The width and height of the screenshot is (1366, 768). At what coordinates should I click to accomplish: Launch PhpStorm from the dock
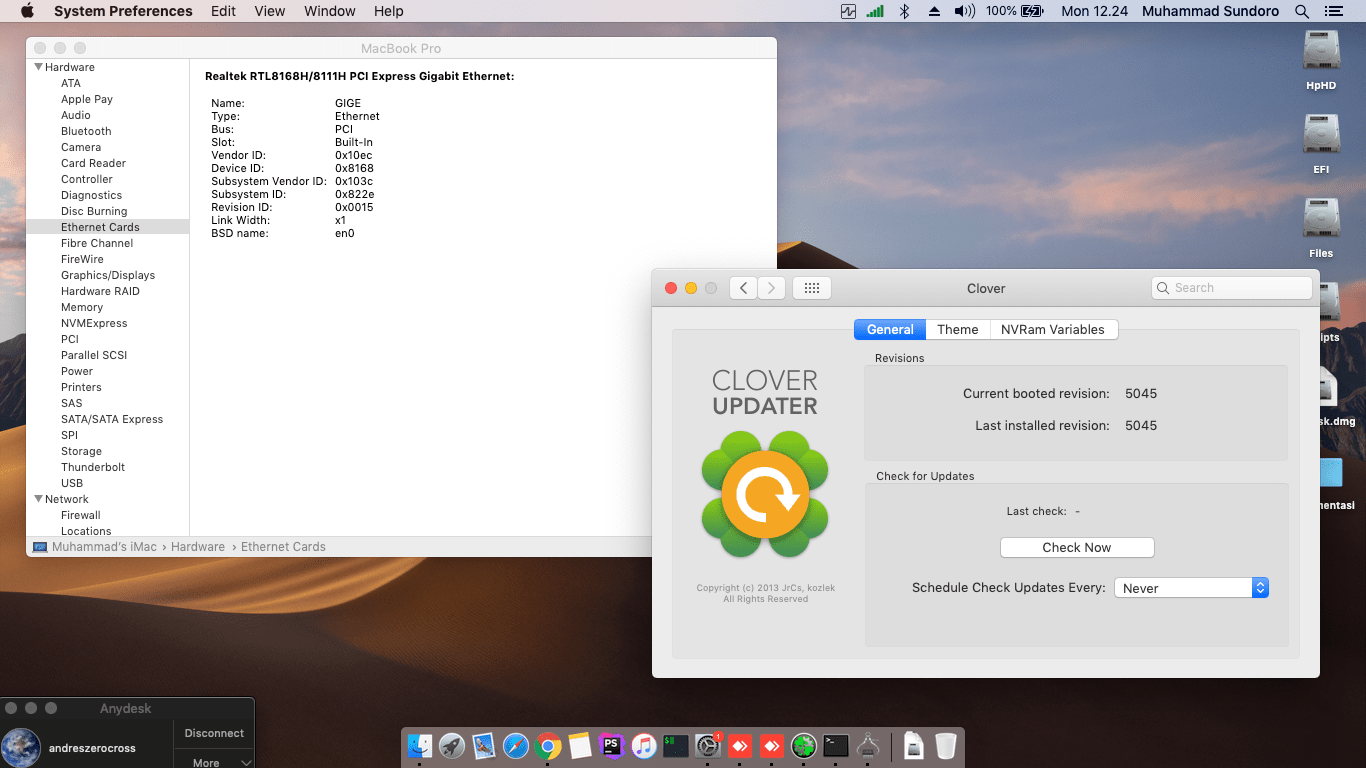click(611, 745)
